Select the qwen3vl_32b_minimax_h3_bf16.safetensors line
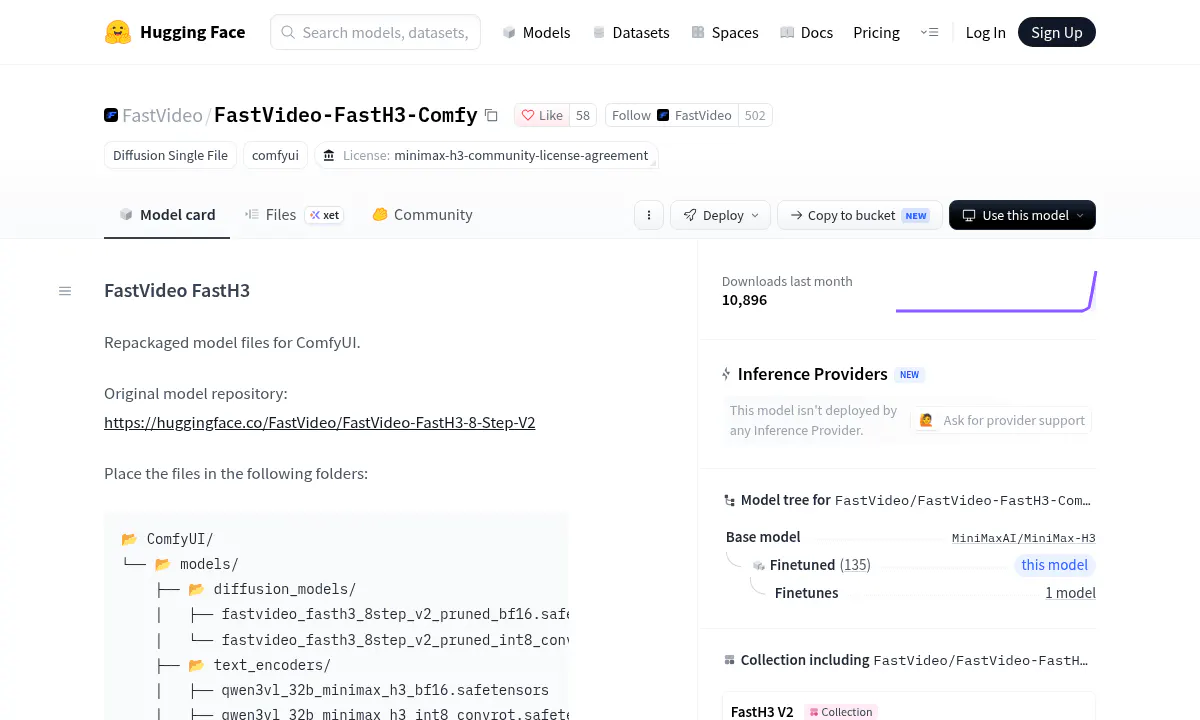Screen dimensions: 1200x720 point(385,690)
